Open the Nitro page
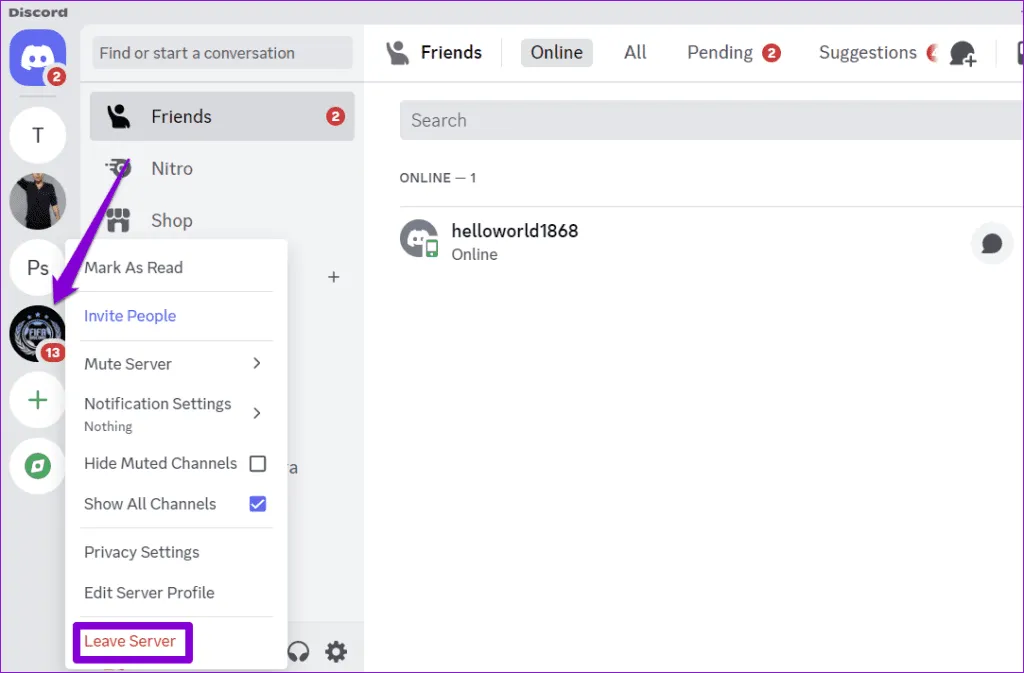This screenshot has height=673, width=1024. pos(172,169)
